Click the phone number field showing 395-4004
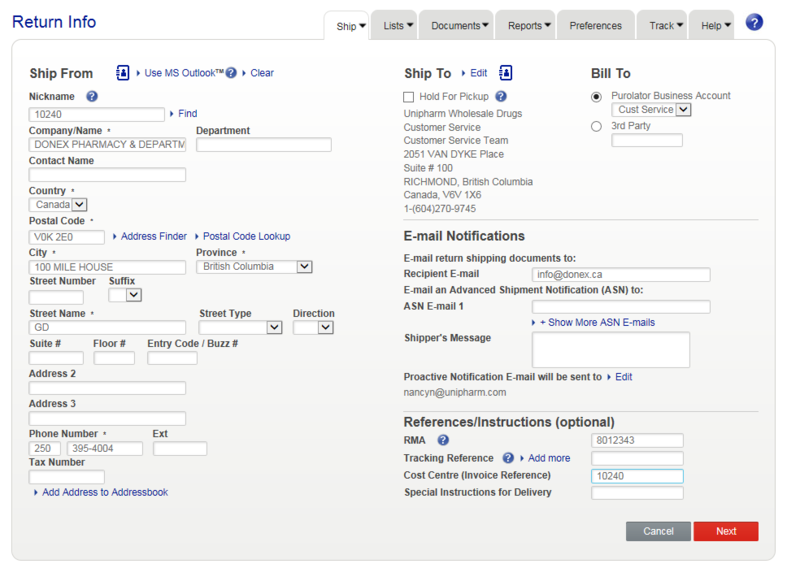 pos(105,448)
